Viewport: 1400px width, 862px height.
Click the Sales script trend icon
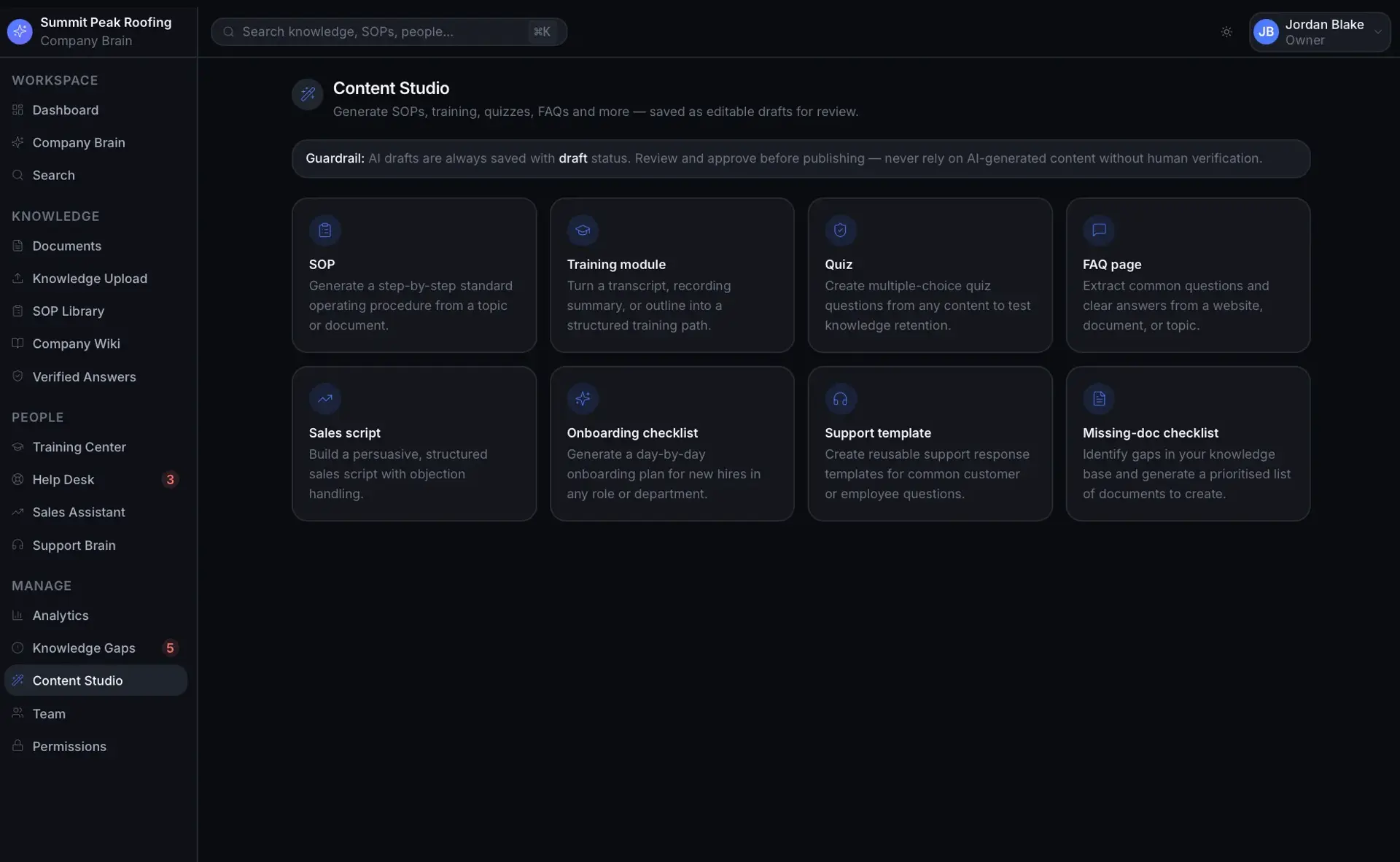coord(324,399)
